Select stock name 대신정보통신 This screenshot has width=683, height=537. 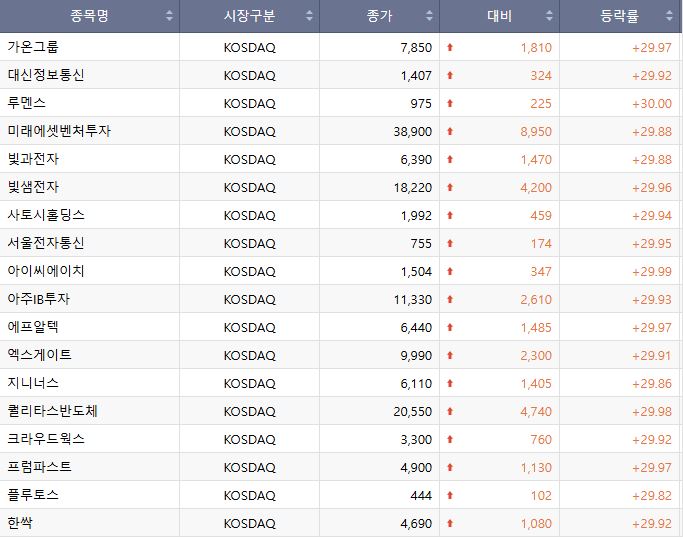tap(46, 75)
